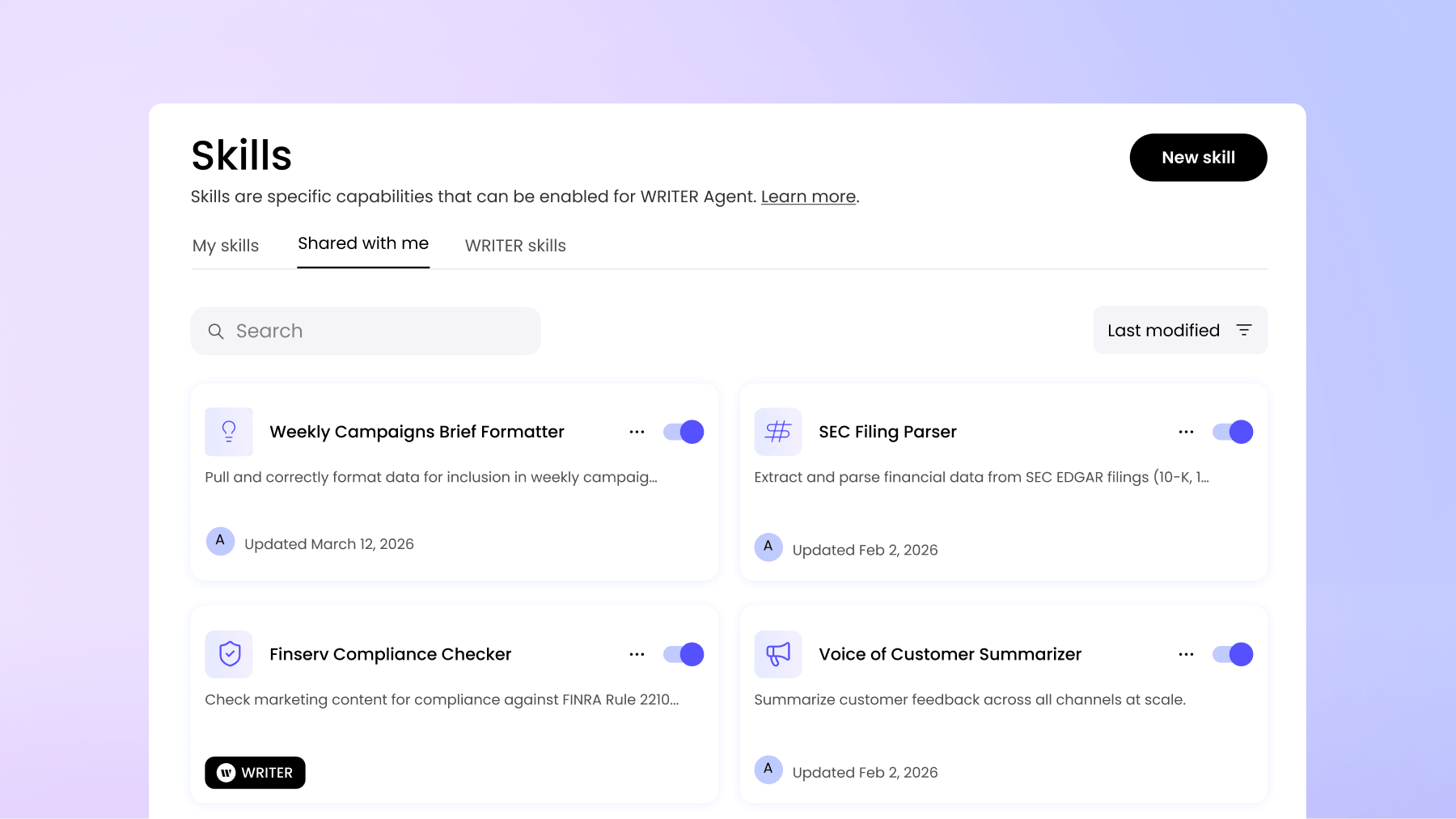Switch to the My skills tab
1456x819 pixels.
click(x=226, y=246)
